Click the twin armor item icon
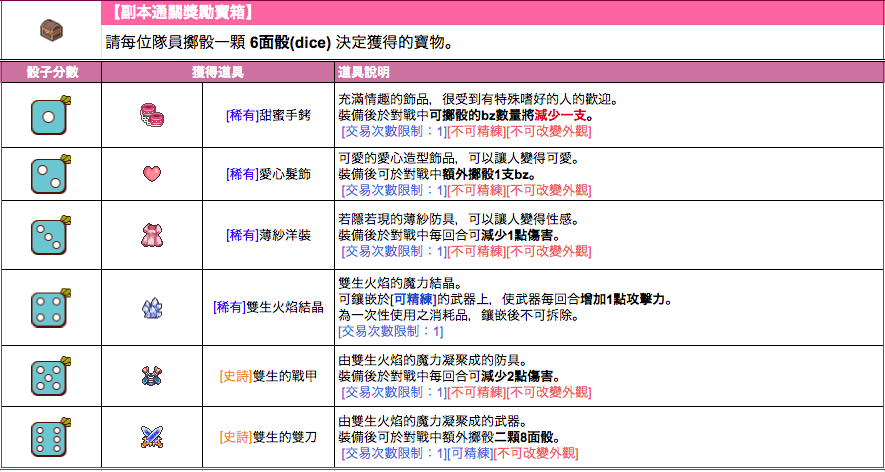 (x=152, y=377)
